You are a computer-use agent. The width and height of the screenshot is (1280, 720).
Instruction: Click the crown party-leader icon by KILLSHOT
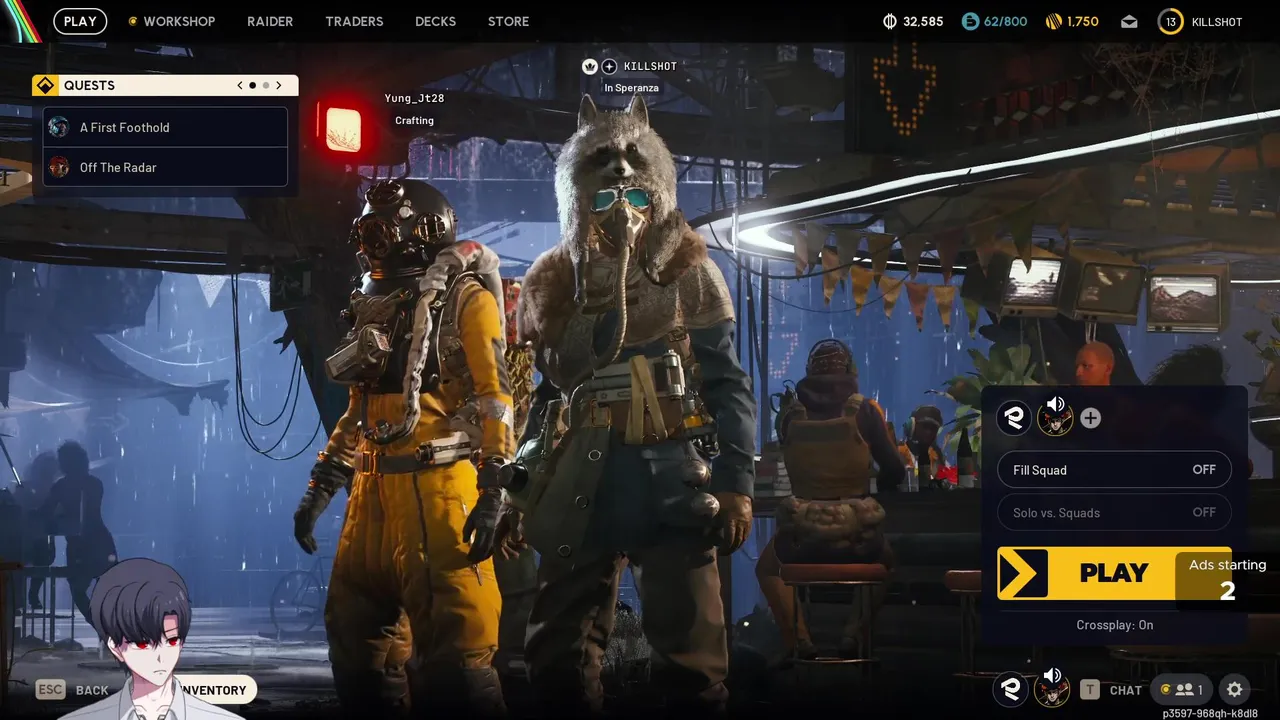590,66
